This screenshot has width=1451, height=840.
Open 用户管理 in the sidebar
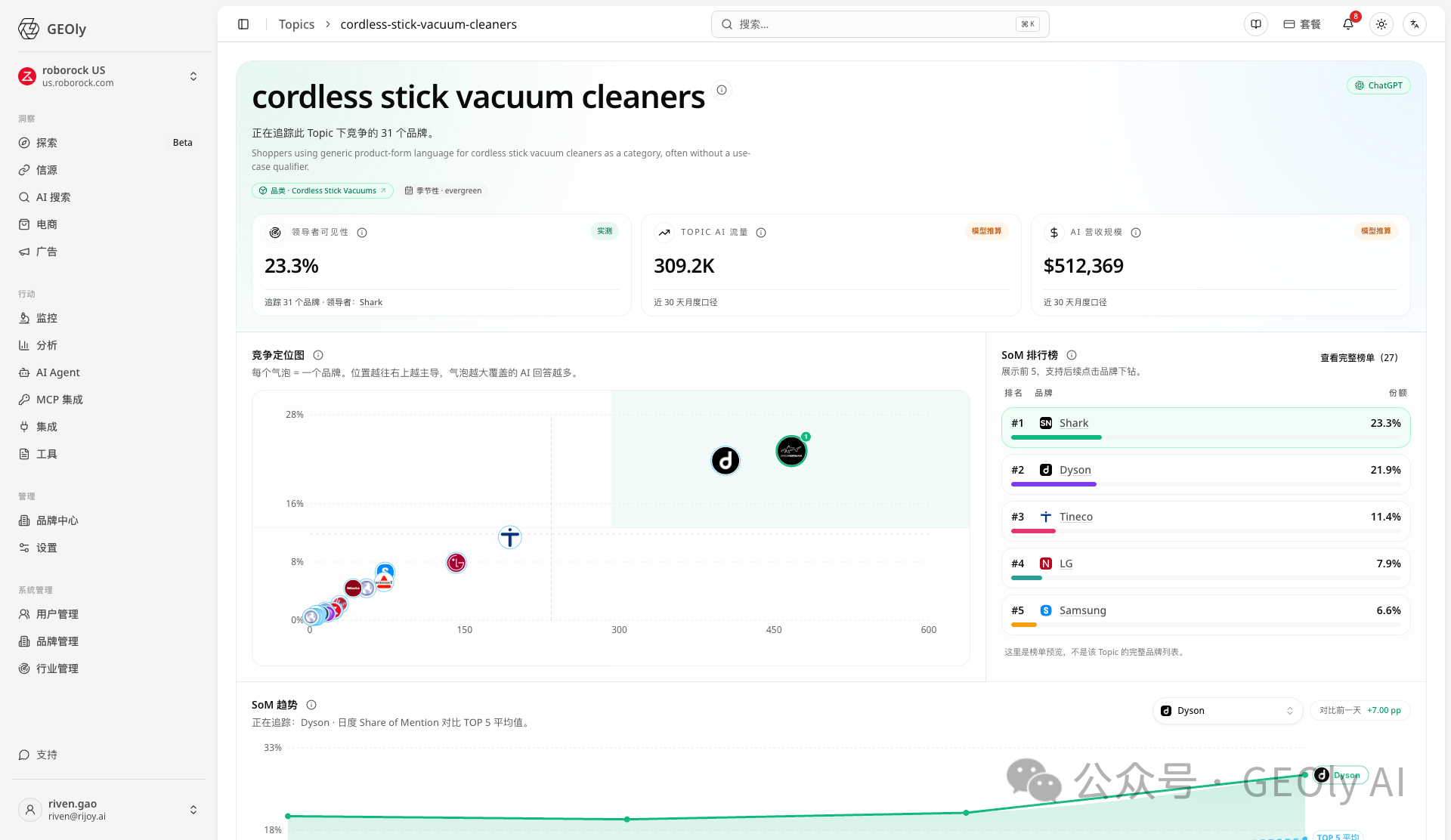[x=109, y=614]
